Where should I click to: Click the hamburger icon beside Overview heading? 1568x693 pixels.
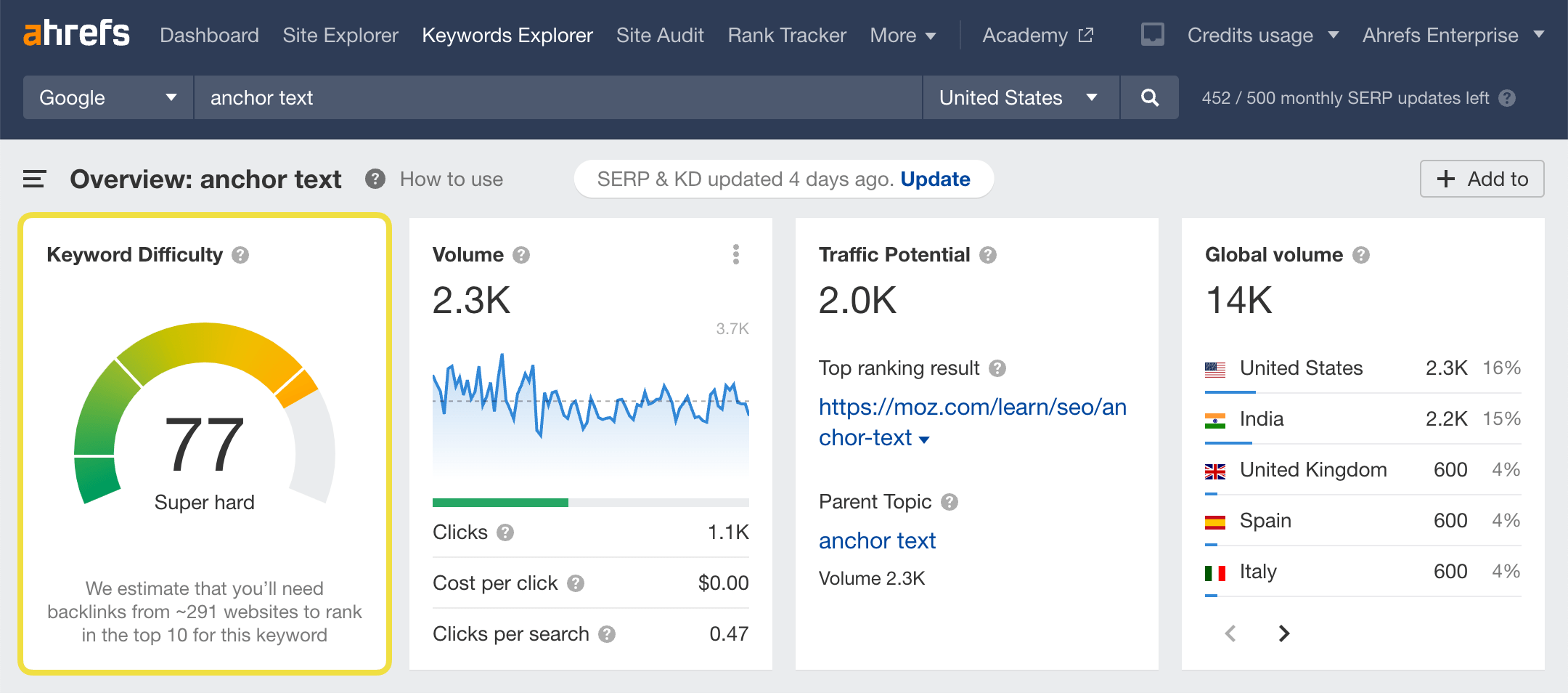[x=33, y=179]
